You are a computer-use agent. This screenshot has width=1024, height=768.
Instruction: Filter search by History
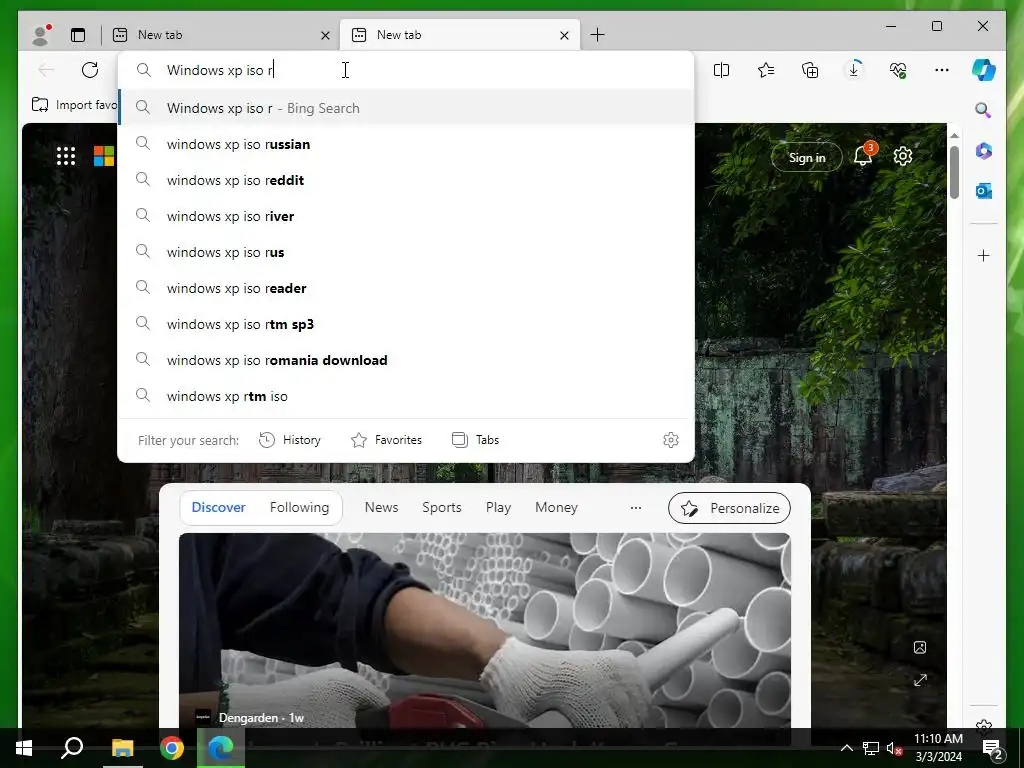[290, 440]
